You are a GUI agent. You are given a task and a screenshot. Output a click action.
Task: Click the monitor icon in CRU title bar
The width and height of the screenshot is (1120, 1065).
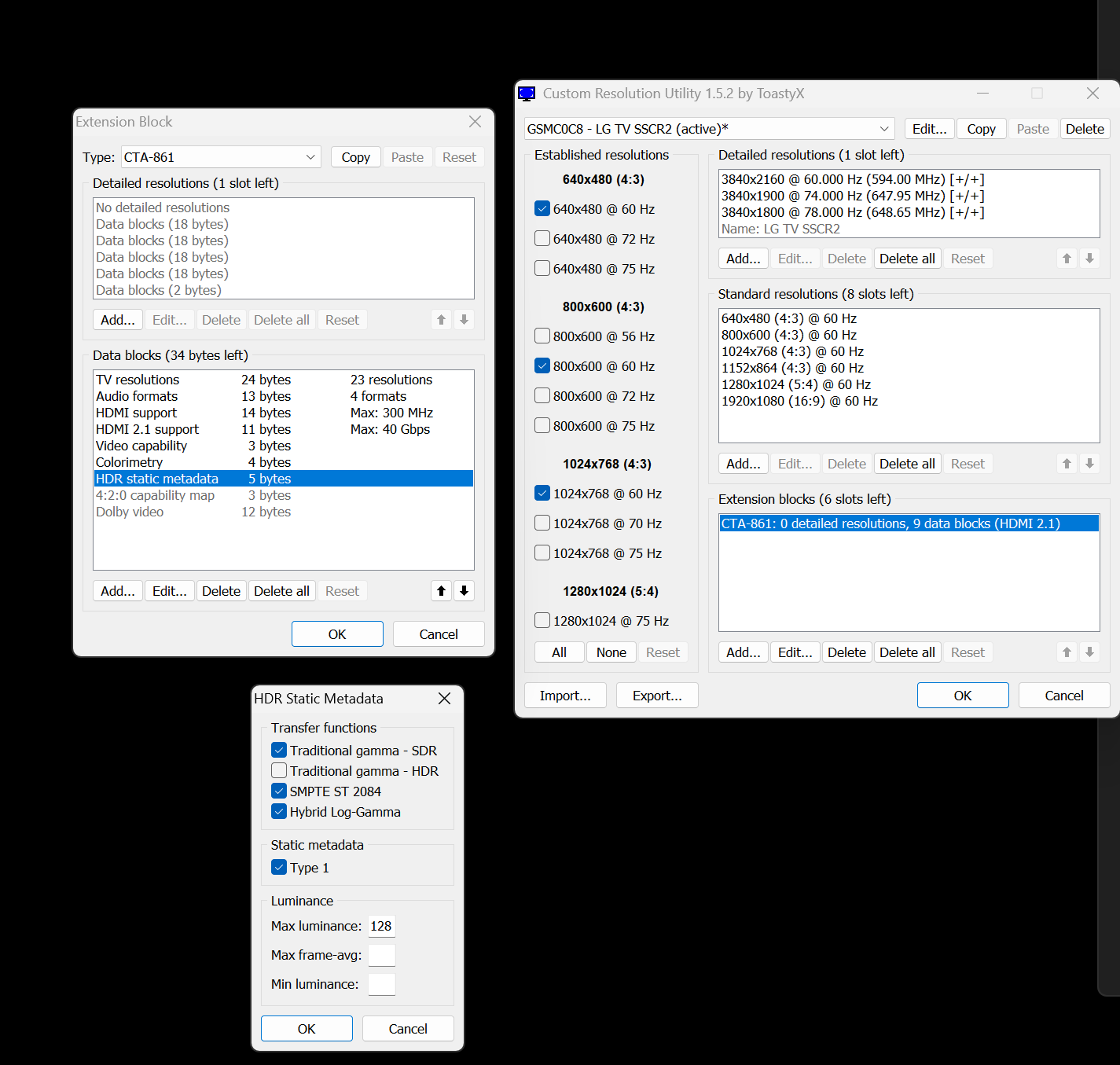tap(527, 93)
